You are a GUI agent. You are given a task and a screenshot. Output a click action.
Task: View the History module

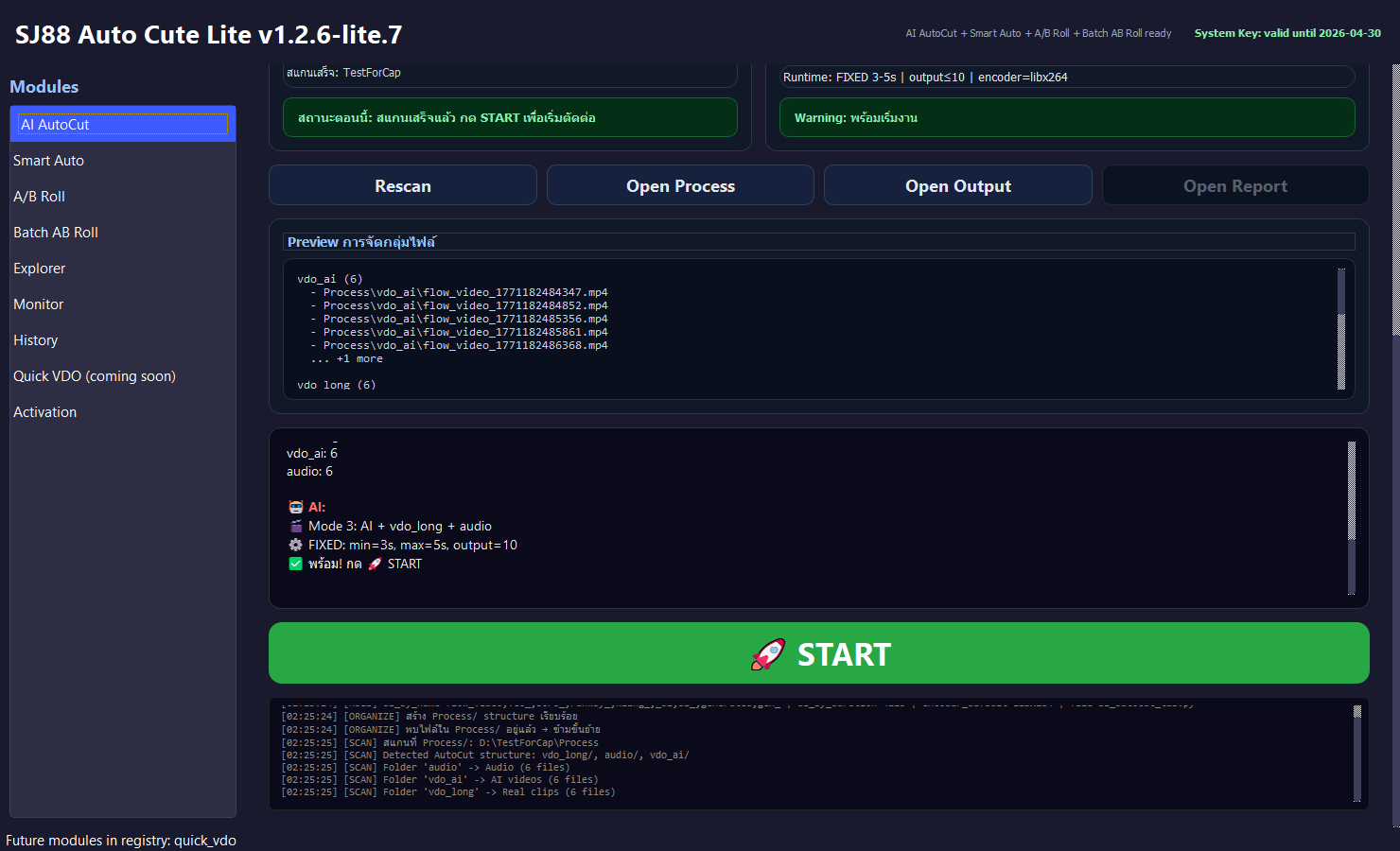36,340
